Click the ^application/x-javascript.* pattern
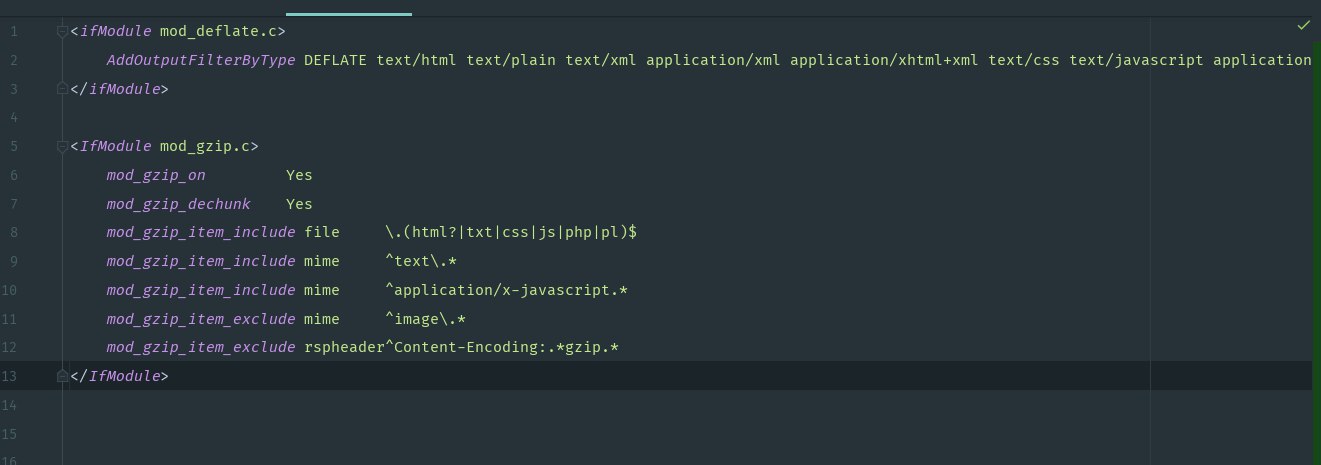Viewport: 1321px width, 465px height. click(x=506, y=290)
